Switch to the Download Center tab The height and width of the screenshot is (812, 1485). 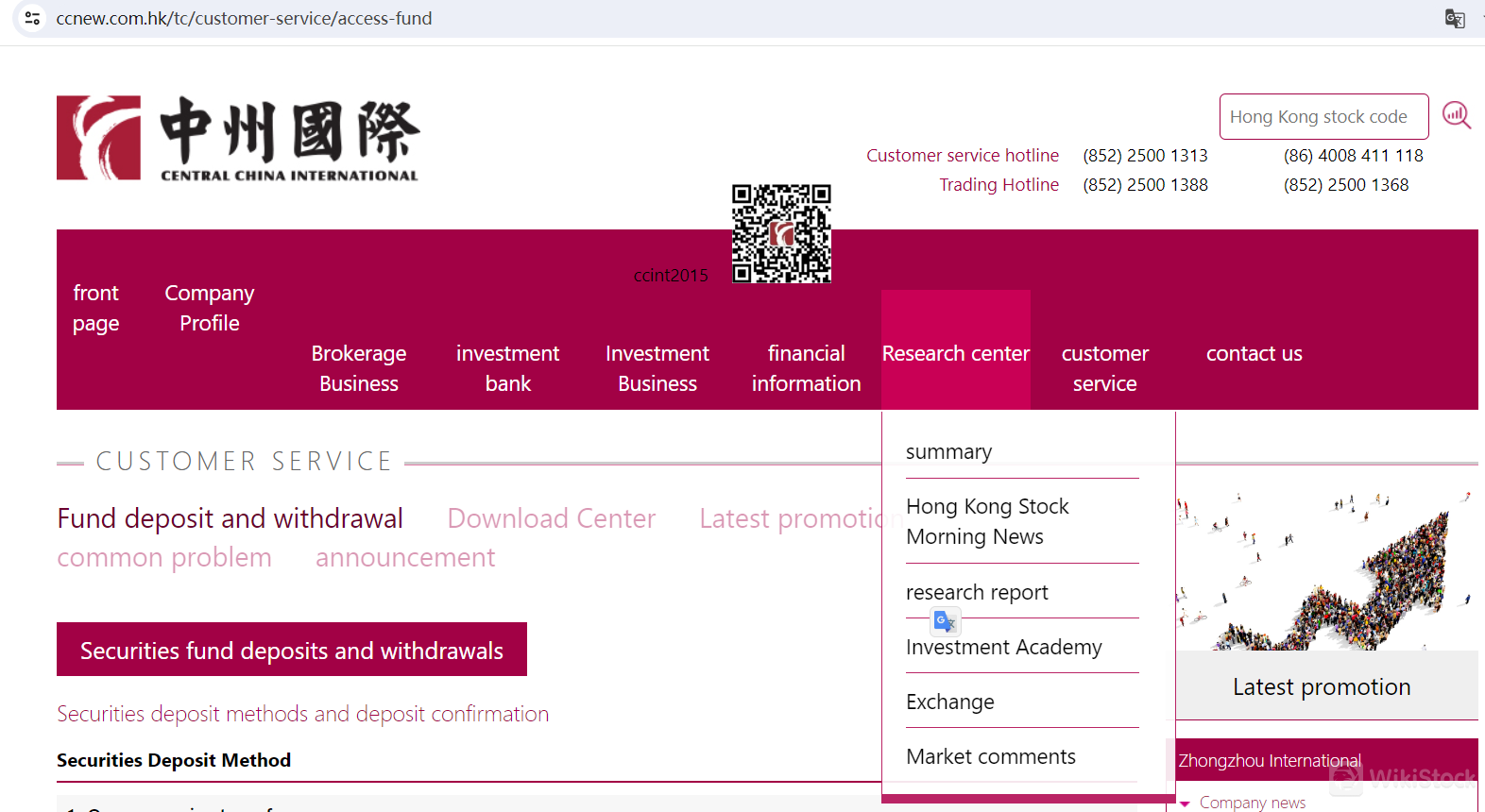pyautogui.click(x=551, y=518)
